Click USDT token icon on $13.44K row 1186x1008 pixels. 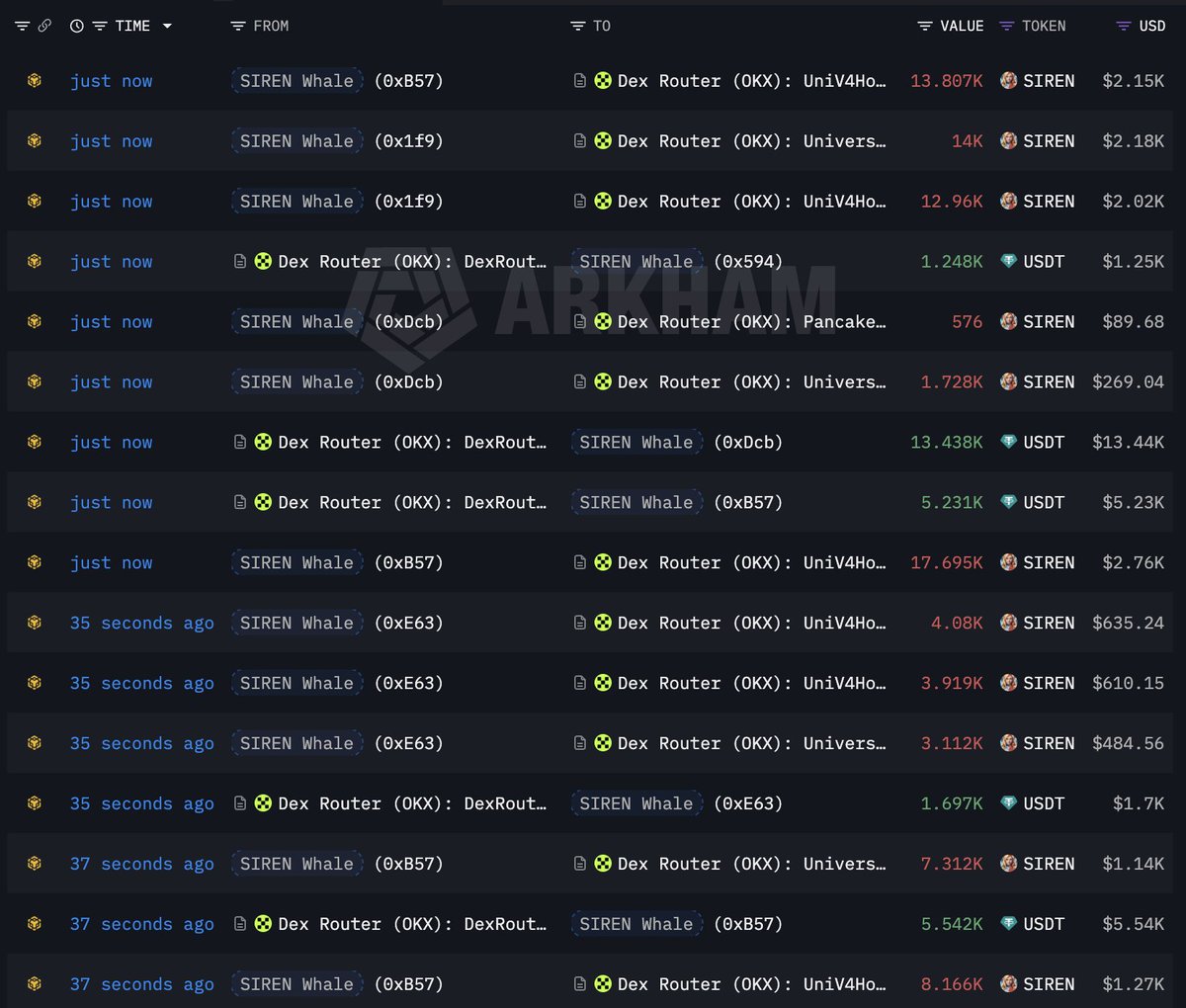click(x=1009, y=443)
